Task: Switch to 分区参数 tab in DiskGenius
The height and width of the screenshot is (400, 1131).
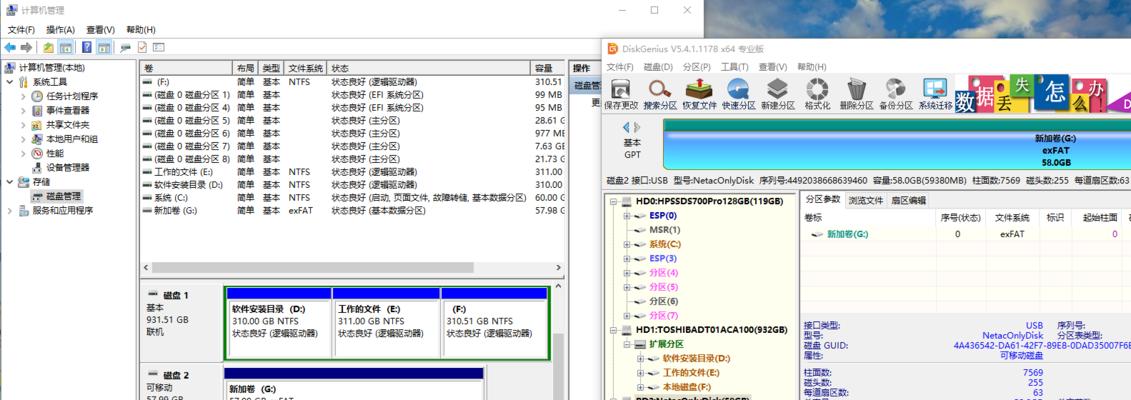Action: tap(823, 200)
